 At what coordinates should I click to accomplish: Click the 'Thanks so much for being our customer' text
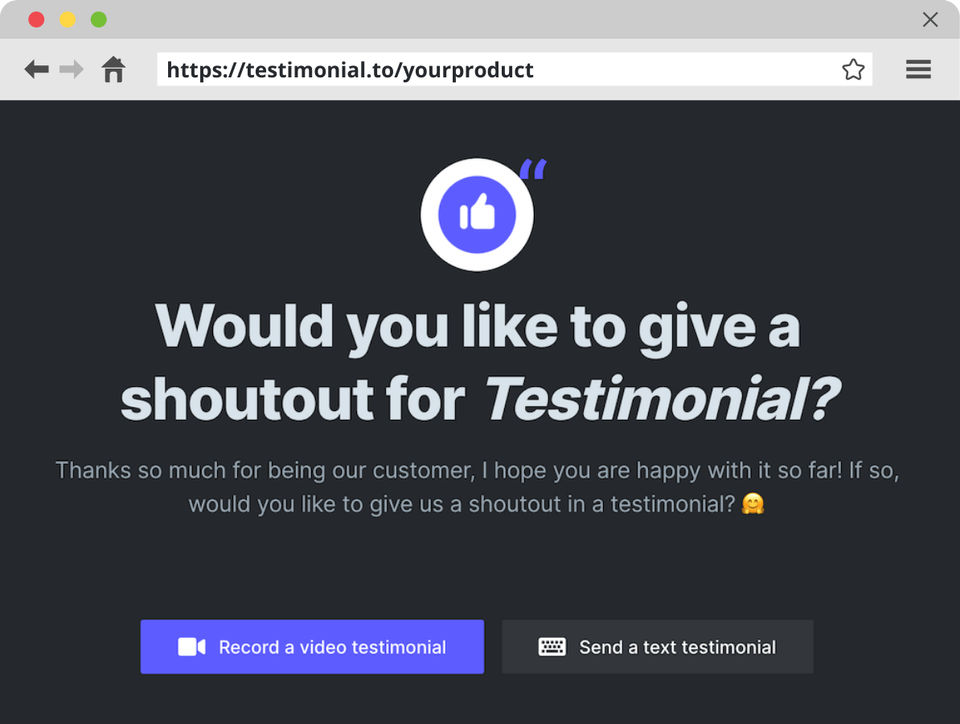(264, 471)
